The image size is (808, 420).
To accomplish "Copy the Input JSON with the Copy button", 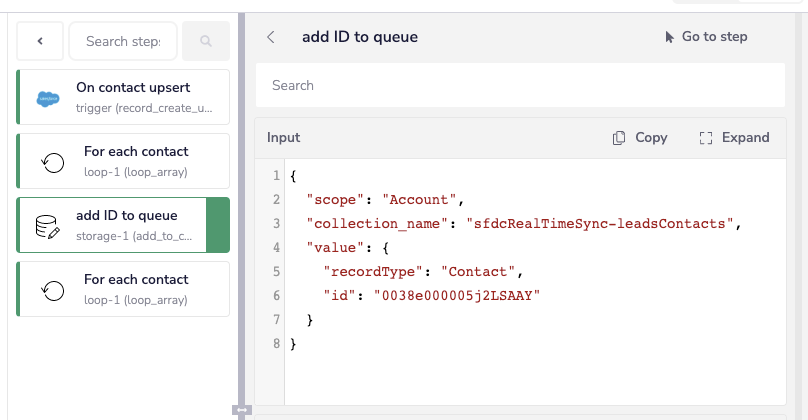I will point(640,138).
